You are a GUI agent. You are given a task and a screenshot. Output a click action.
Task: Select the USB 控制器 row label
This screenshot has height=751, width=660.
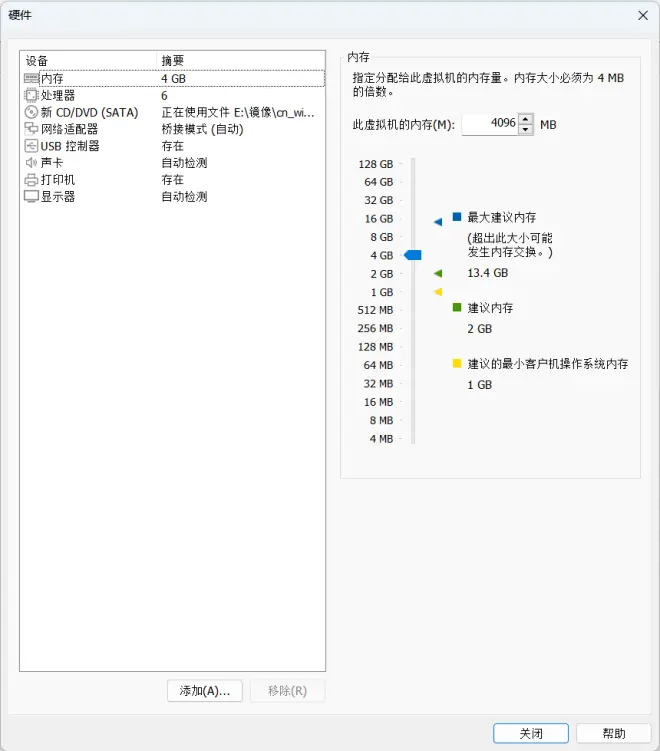click(x=70, y=146)
